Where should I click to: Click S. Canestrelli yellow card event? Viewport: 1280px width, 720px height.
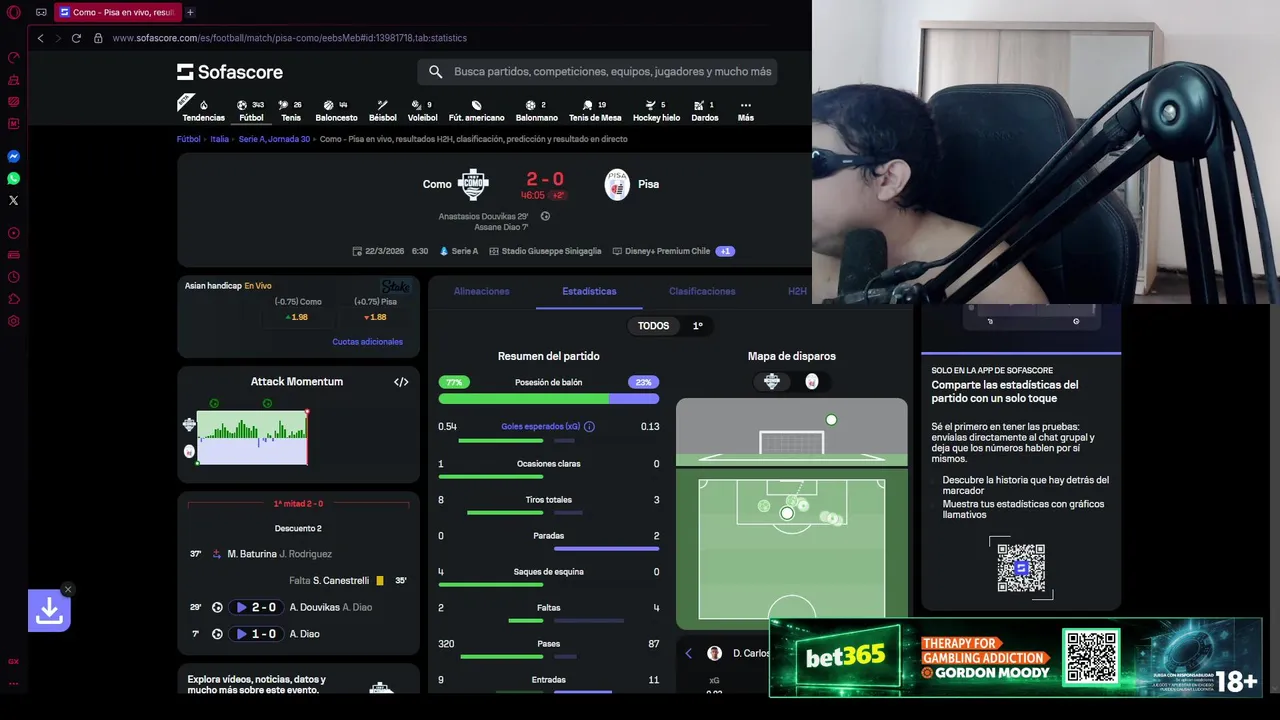(298, 581)
